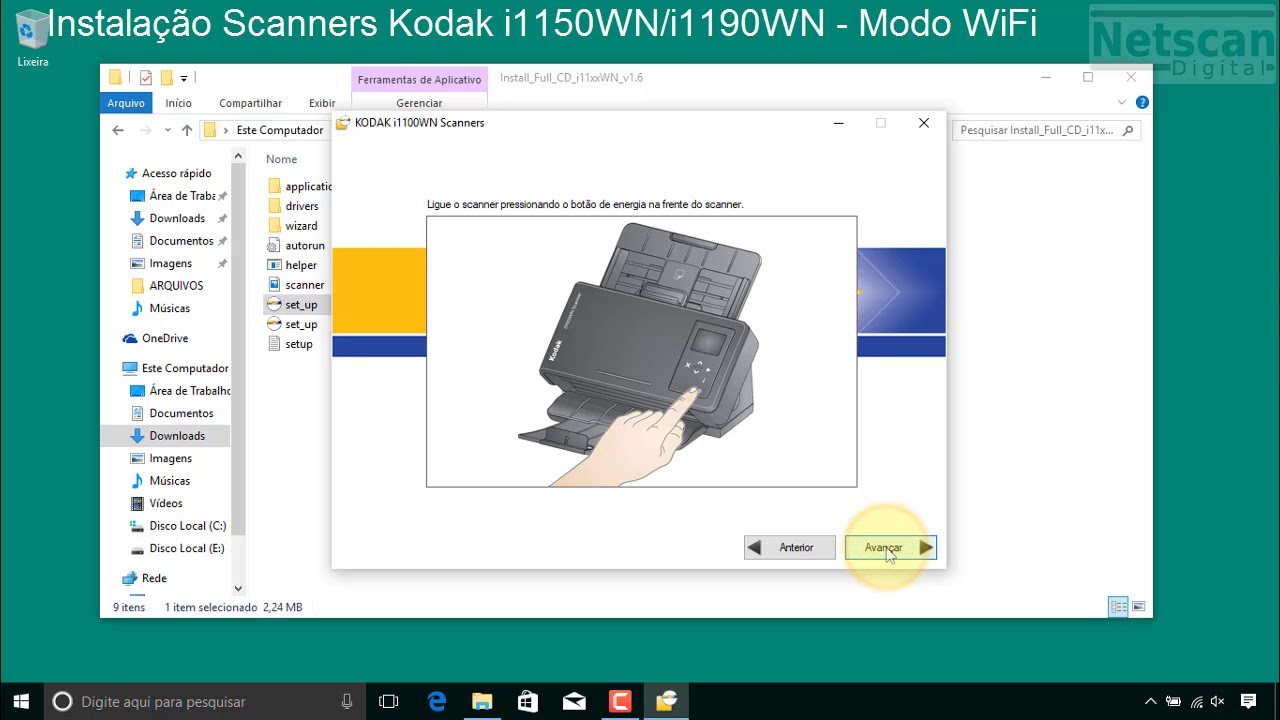Open the Action Center notification icon

[1248, 701]
